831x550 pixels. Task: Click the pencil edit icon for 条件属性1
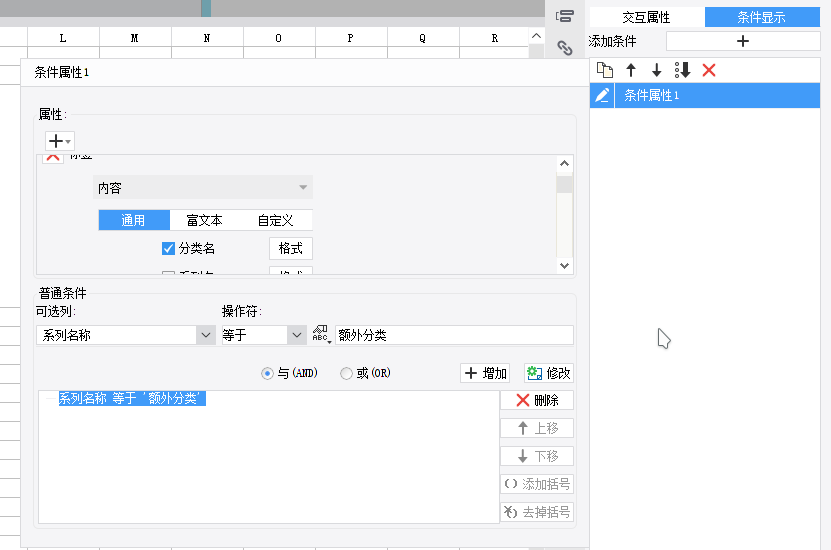tap(602, 96)
